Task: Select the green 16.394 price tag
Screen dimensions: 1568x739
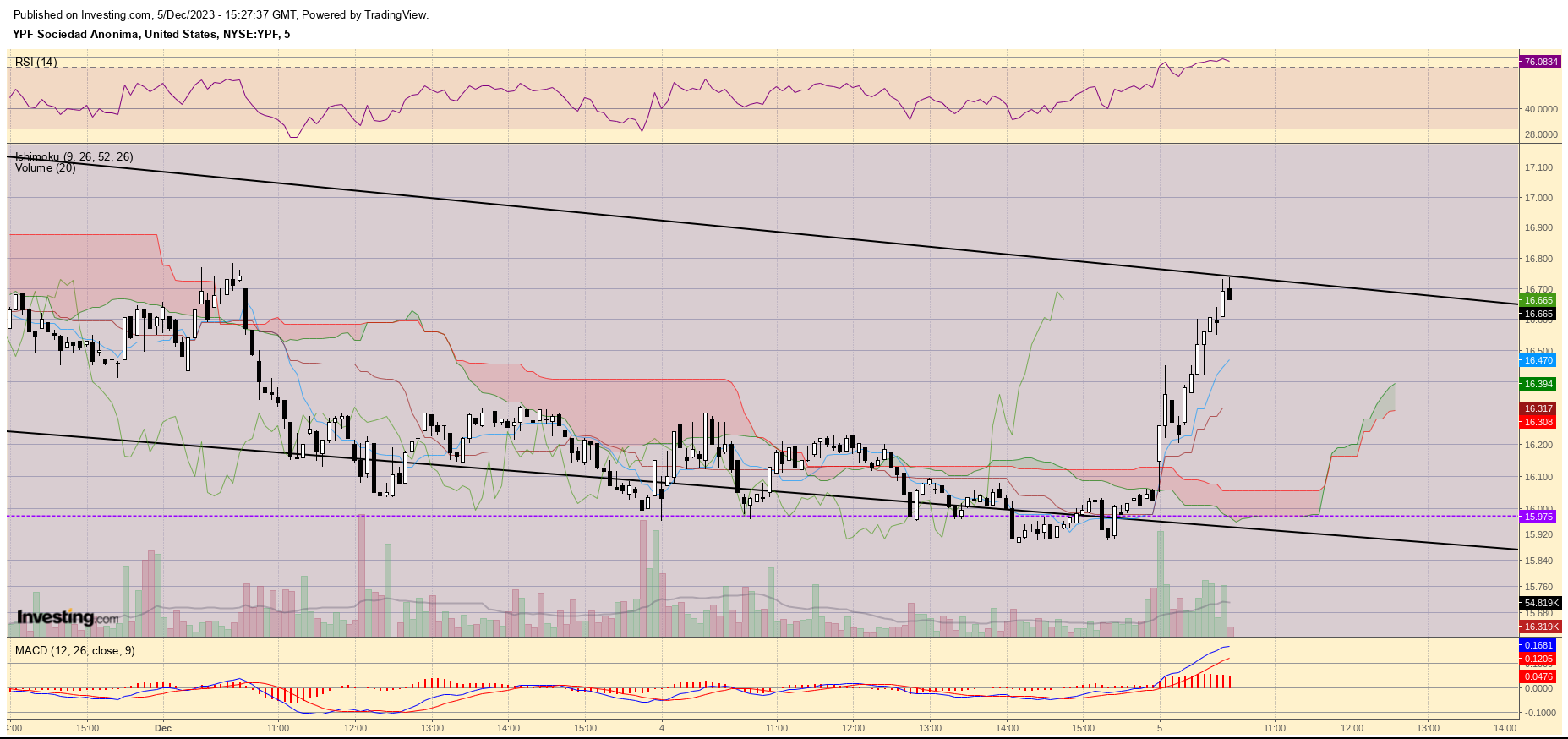Action: tap(1538, 384)
